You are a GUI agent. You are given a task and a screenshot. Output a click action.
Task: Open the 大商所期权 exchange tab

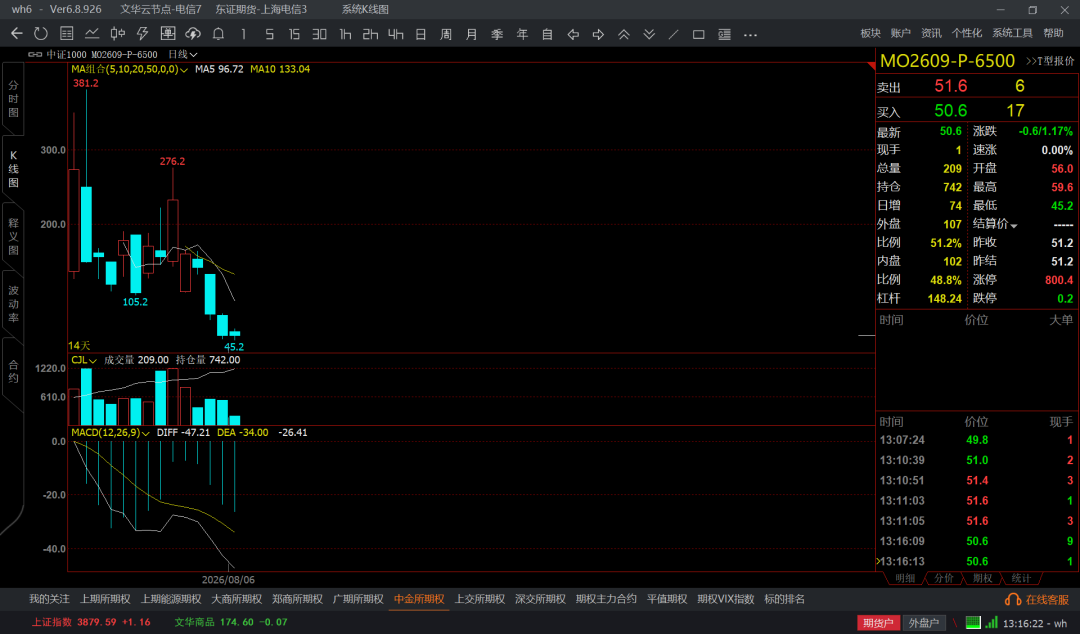click(236, 599)
